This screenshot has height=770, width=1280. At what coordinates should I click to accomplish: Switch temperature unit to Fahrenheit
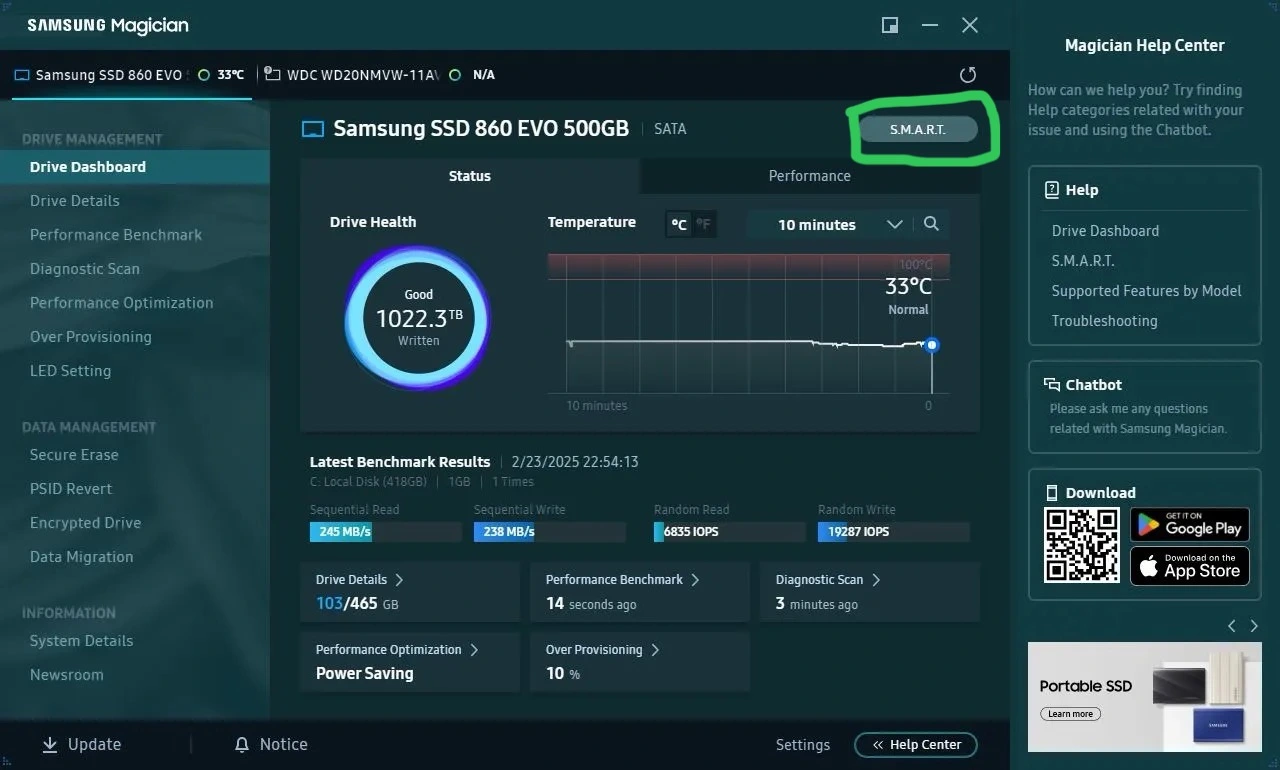pos(704,224)
